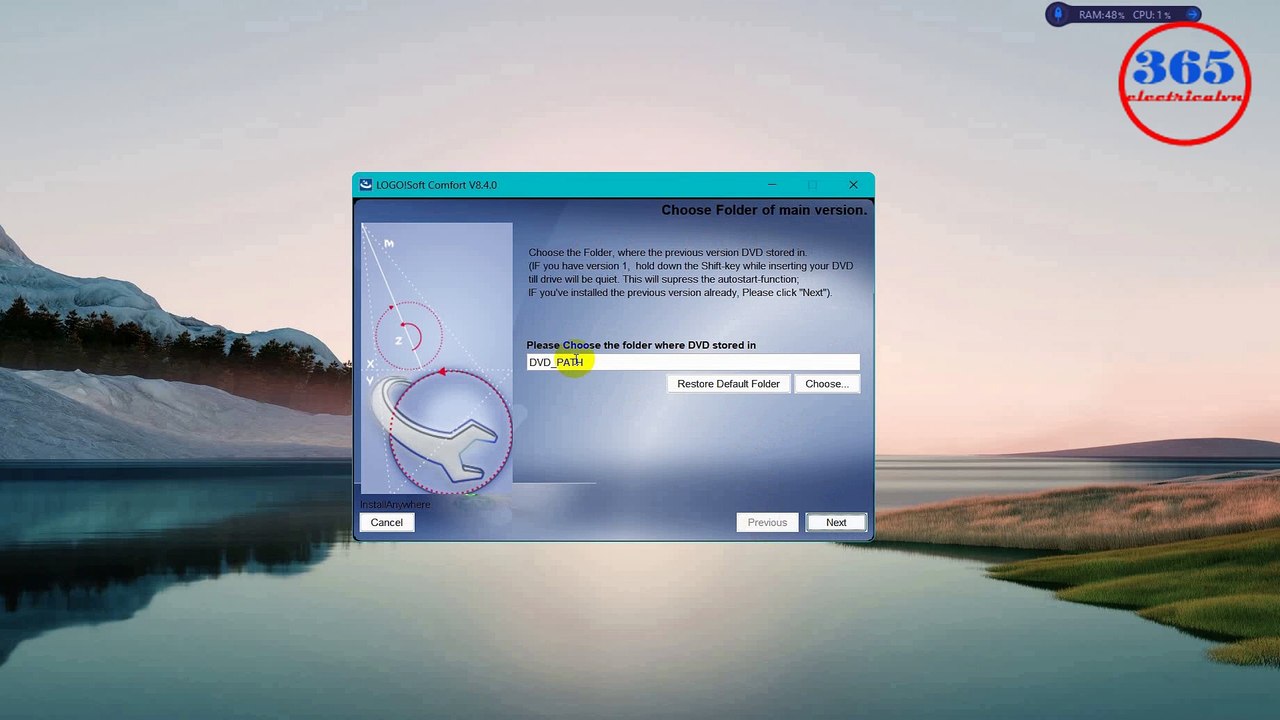Click the 'LOGO!Soft Comfort V8.4.0' window title

(x=436, y=185)
